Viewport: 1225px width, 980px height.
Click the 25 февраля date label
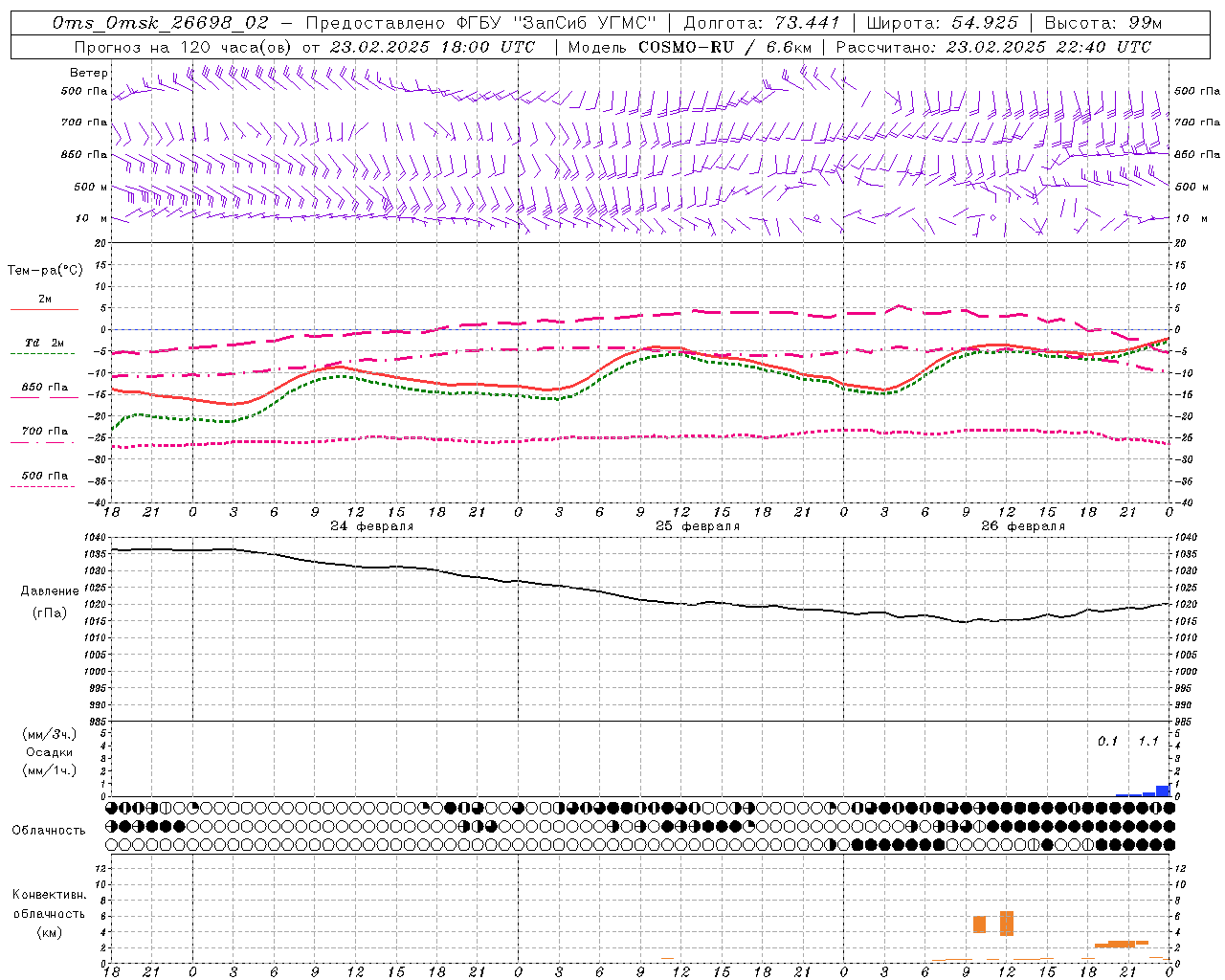pyautogui.click(x=698, y=526)
